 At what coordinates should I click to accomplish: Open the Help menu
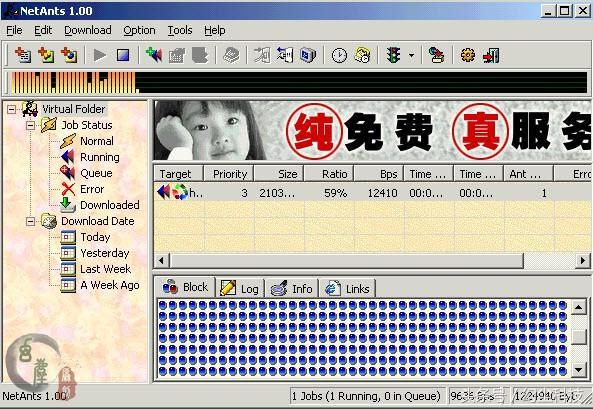click(x=215, y=30)
